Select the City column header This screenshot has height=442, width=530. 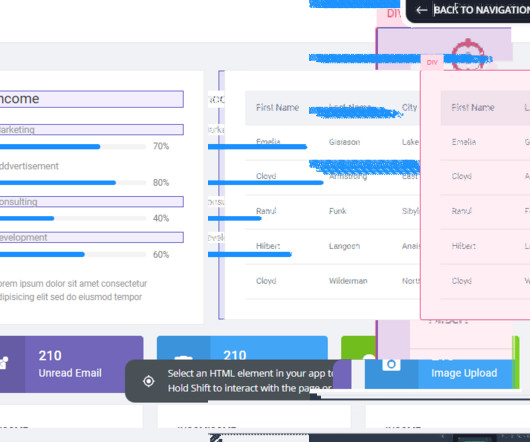coord(409,107)
